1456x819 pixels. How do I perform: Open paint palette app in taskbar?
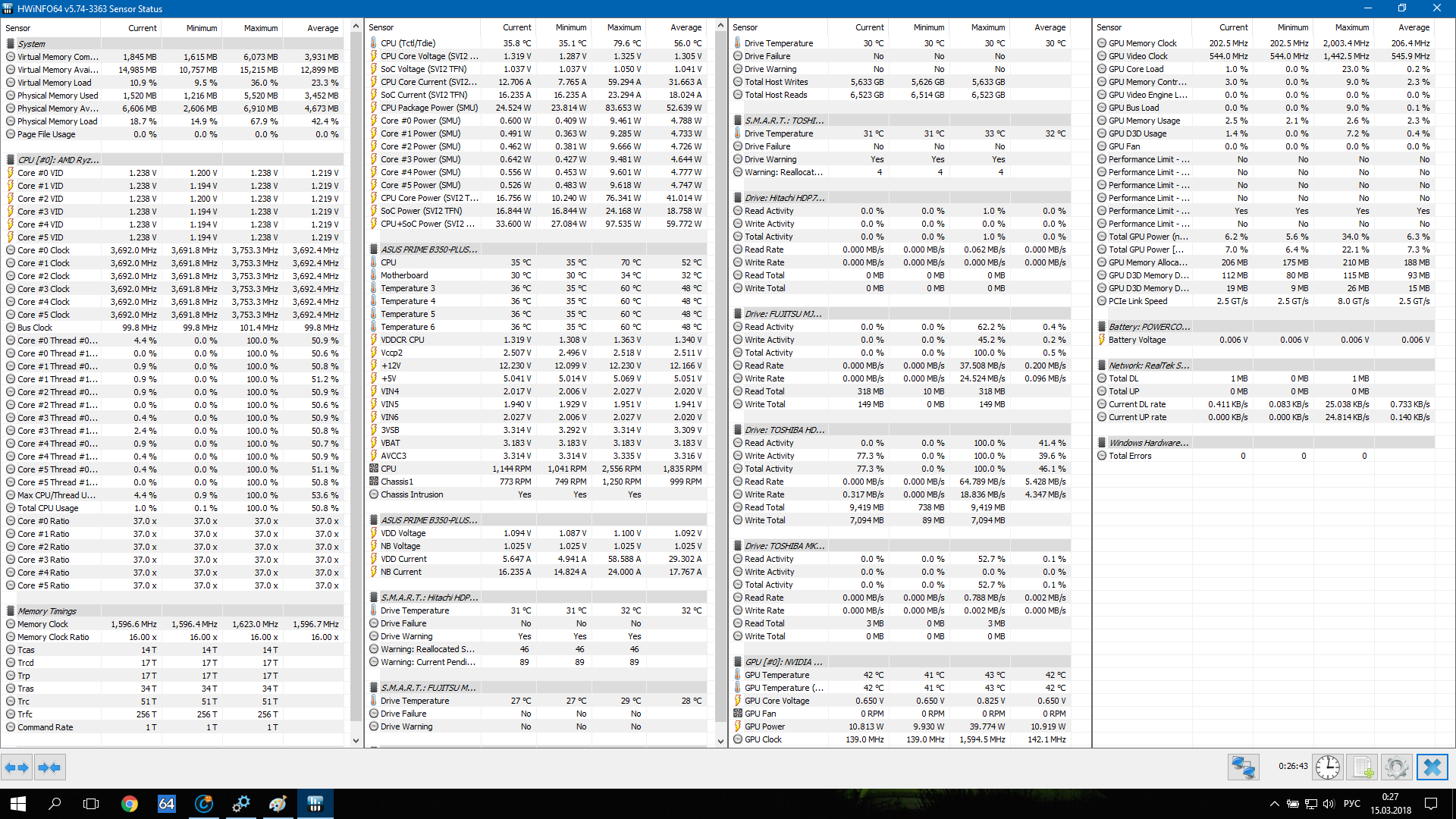pos(278,804)
